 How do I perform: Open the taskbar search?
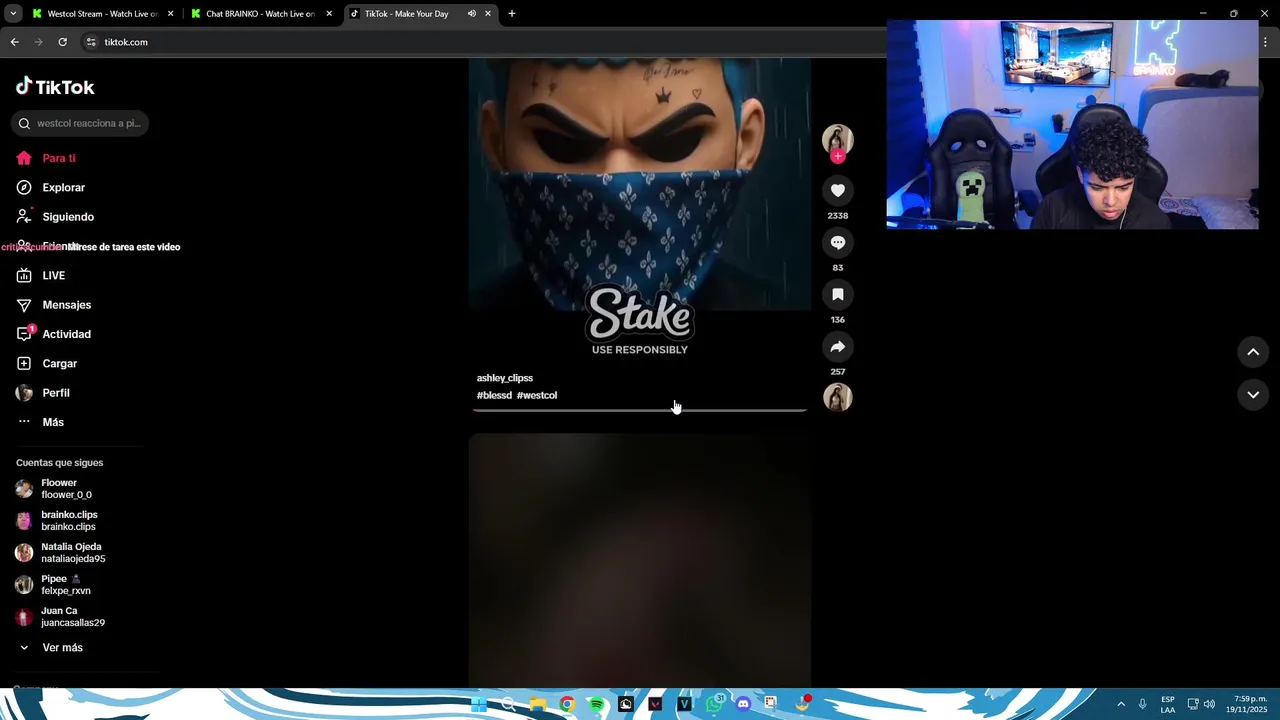pyautogui.click(x=508, y=704)
